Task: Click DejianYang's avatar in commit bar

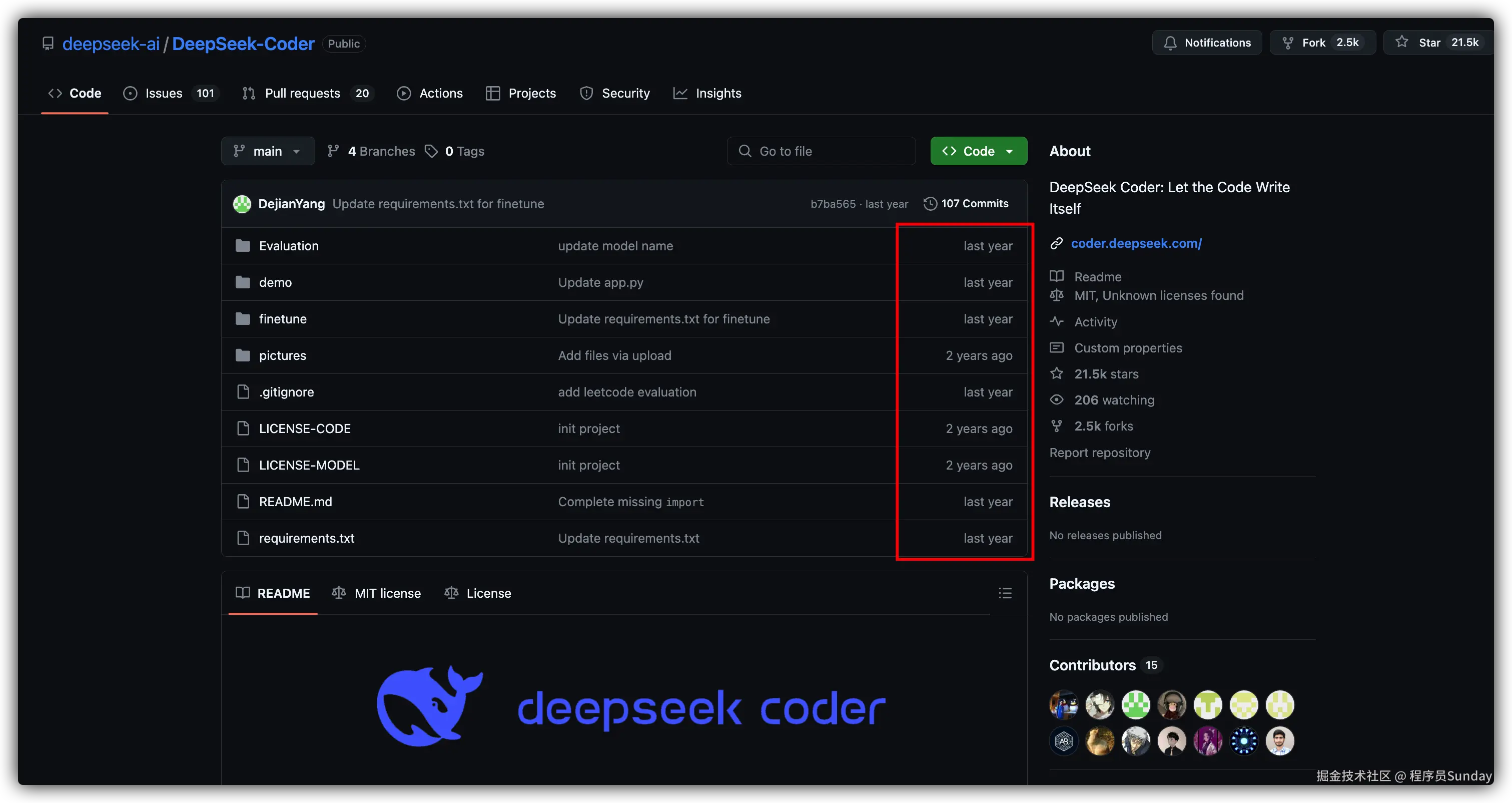Action: (242, 204)
